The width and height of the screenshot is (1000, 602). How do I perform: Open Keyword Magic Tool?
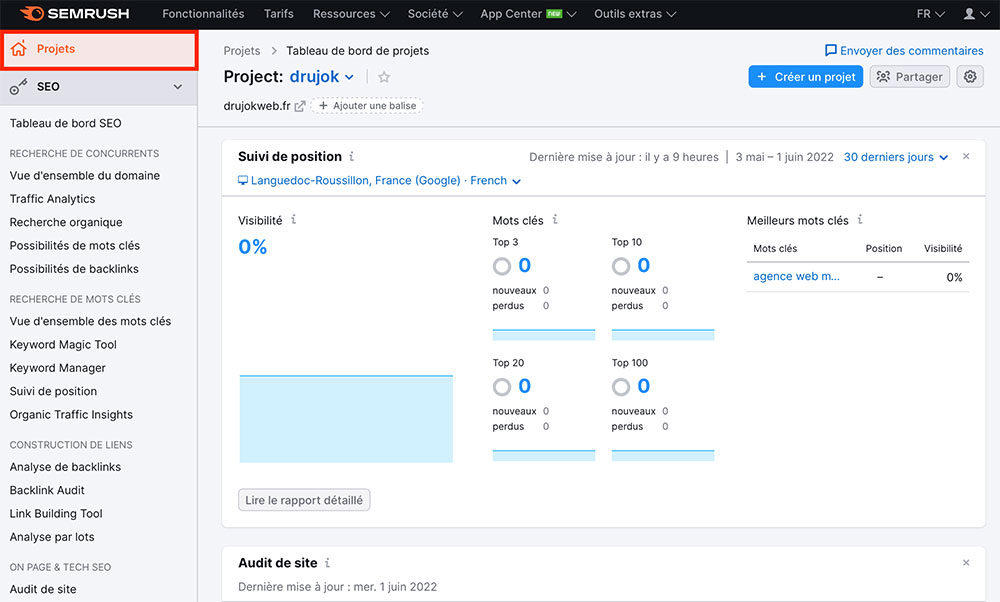63,344
